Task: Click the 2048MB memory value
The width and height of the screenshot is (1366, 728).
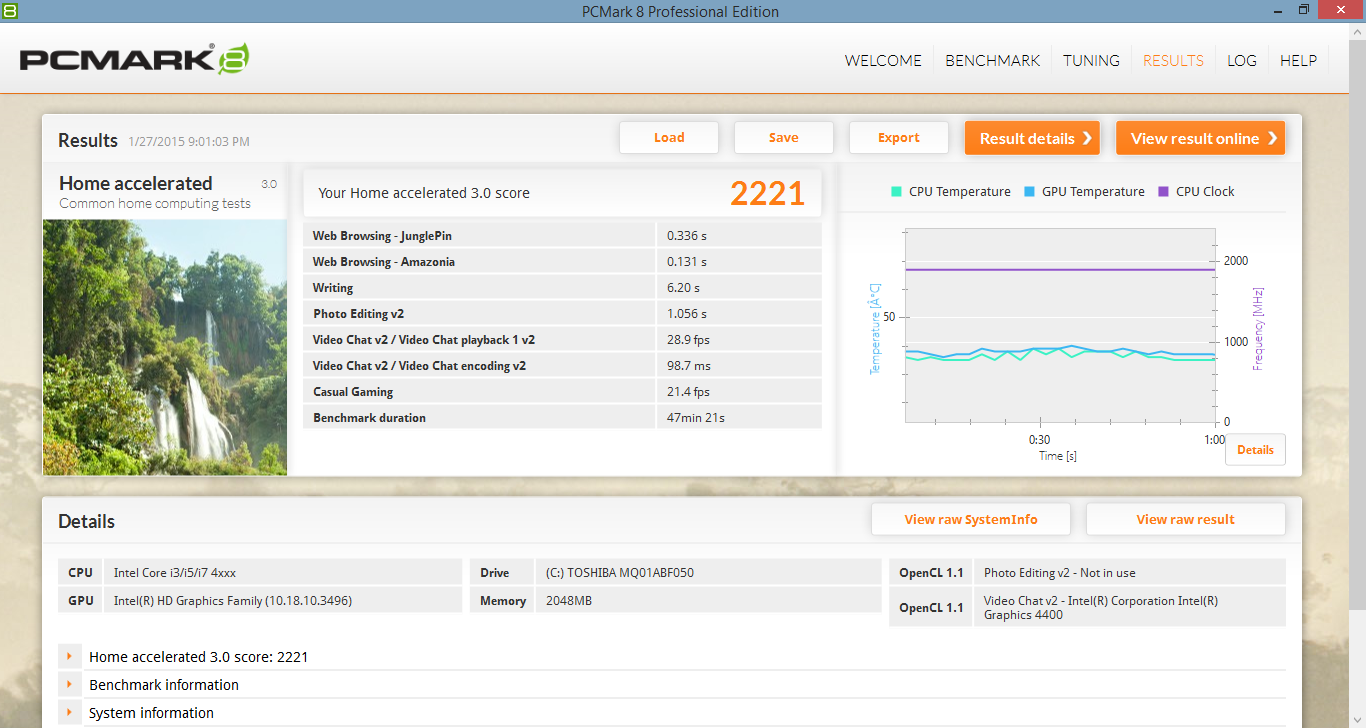Action: click(x=570, y=601)
